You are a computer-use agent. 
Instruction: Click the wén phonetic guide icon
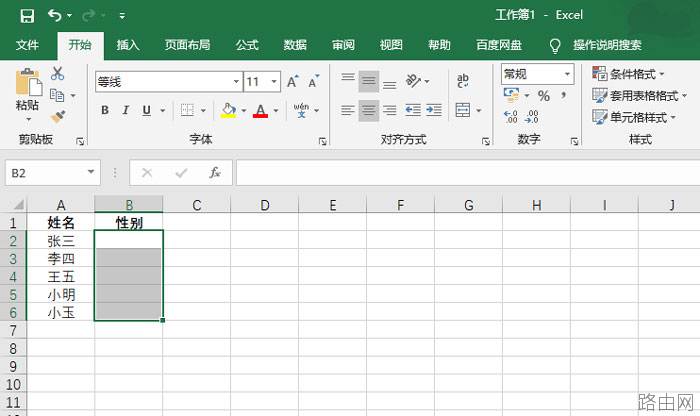[301, 110]
